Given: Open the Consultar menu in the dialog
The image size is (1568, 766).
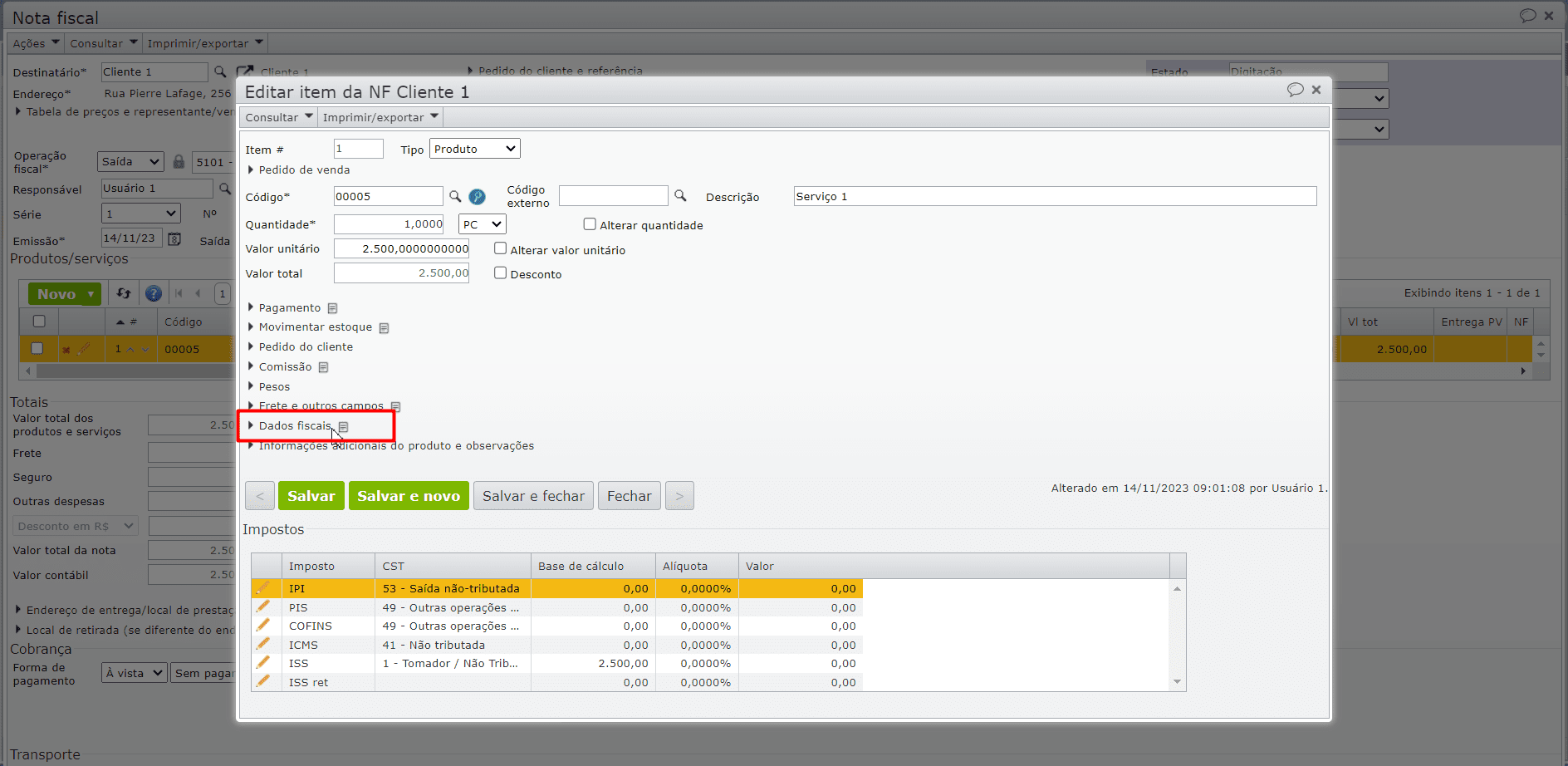Looking at the screenshot, I should [278, 117].
